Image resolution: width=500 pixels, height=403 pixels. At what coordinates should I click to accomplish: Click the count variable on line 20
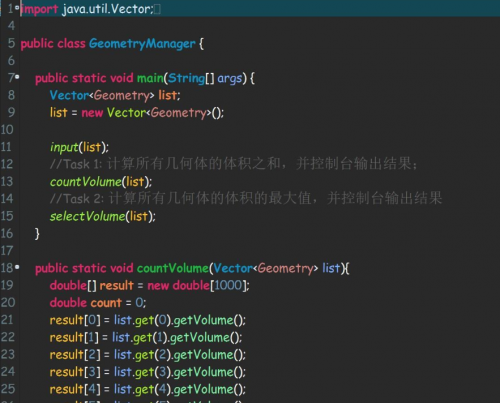click(x=106, y=303)
